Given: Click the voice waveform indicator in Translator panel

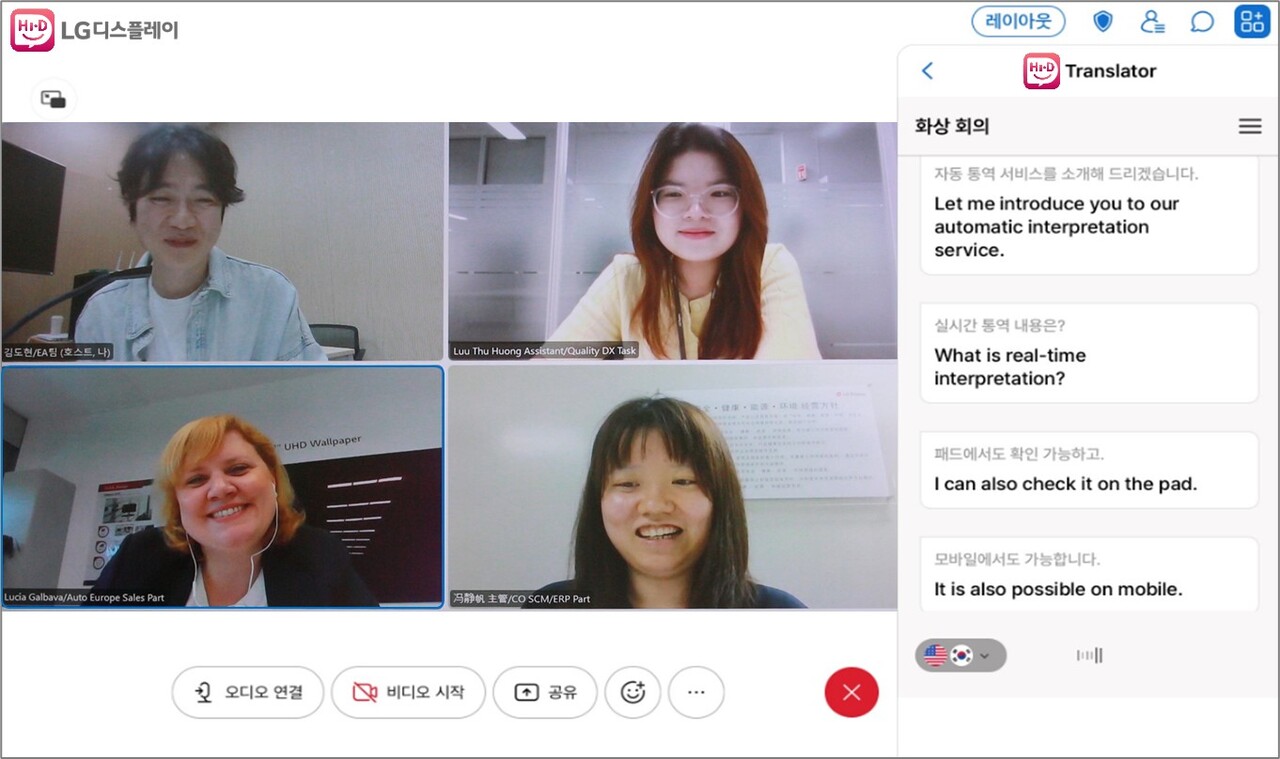Looking at the screenshot, I should tap(1090, 655).
